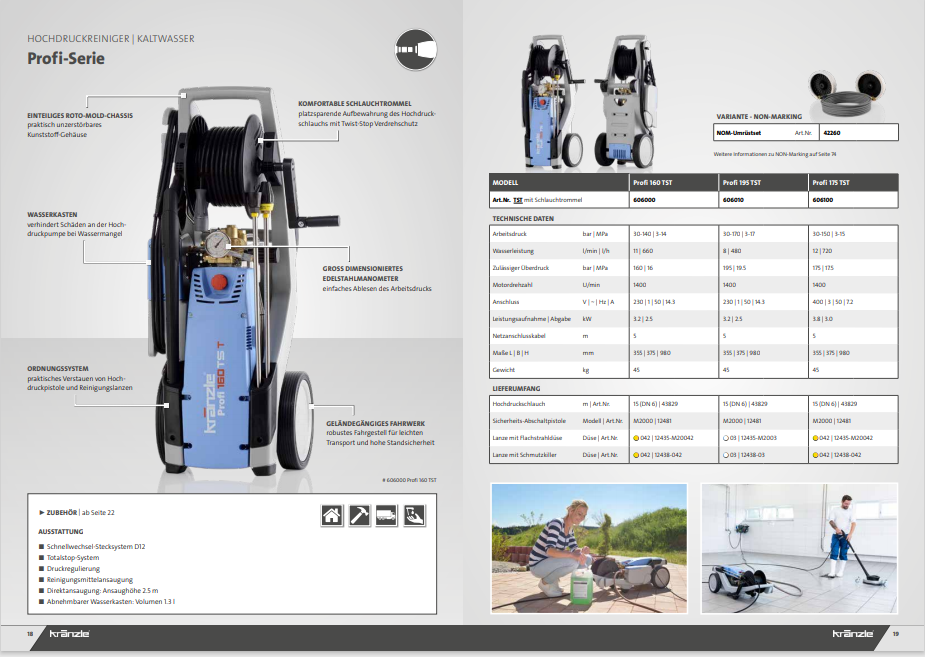
Task: Click page number 19 in footer
Action: (896, 634)
